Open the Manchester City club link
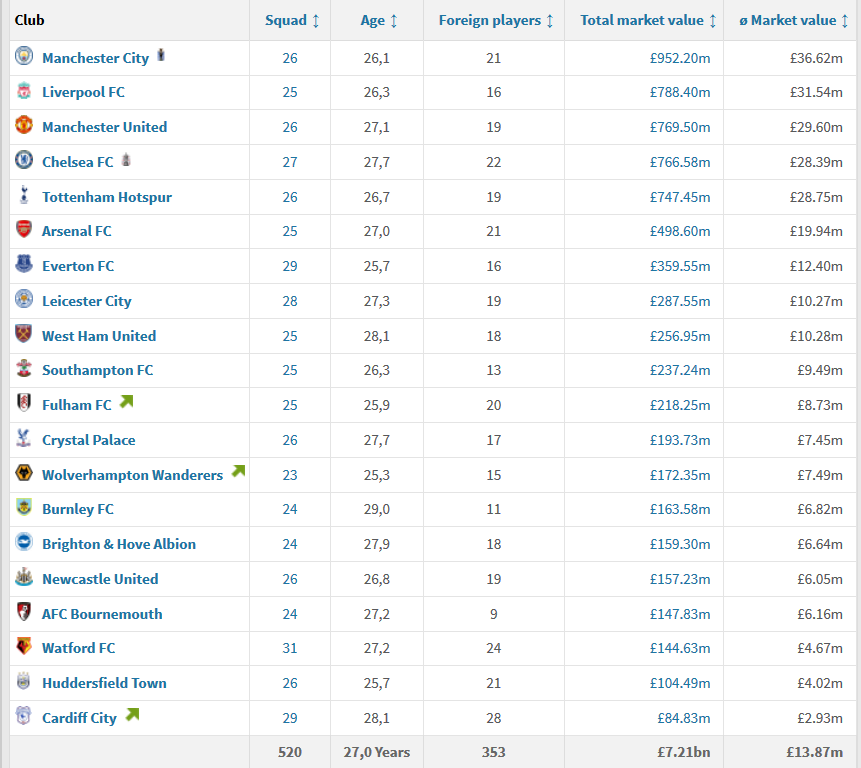 [x=96, y=58]
